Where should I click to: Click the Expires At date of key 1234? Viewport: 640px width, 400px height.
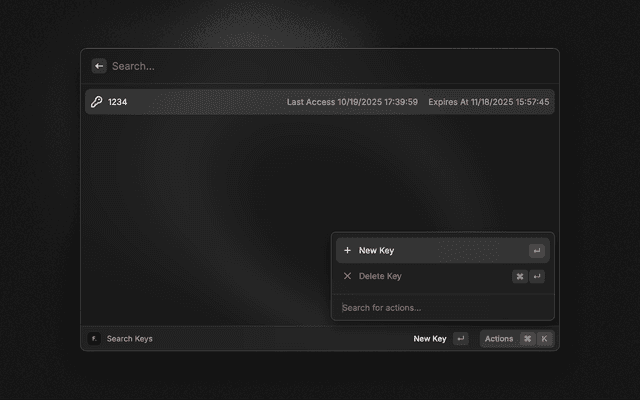[x=488, y=102]
